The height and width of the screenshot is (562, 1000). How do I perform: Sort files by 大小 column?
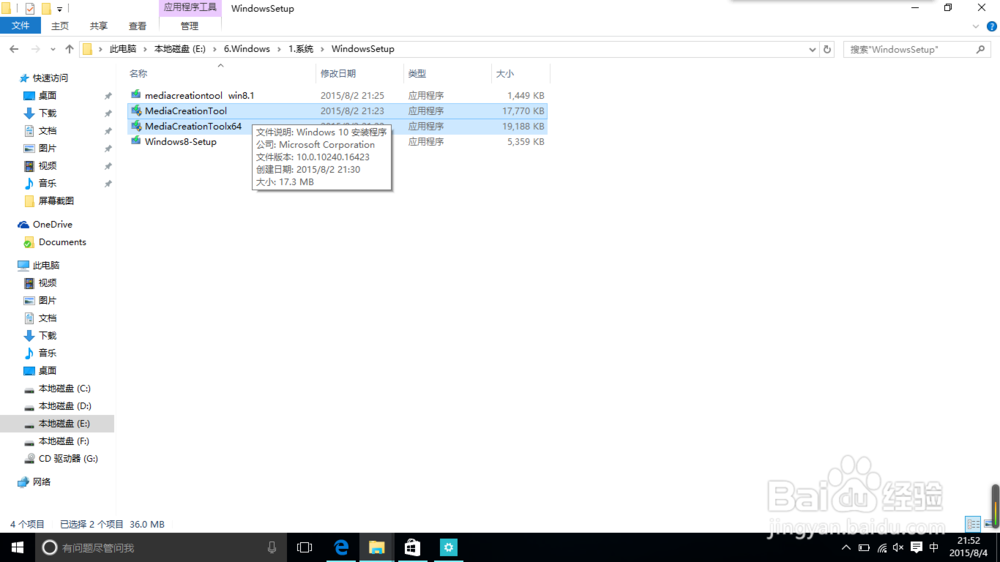504,74
